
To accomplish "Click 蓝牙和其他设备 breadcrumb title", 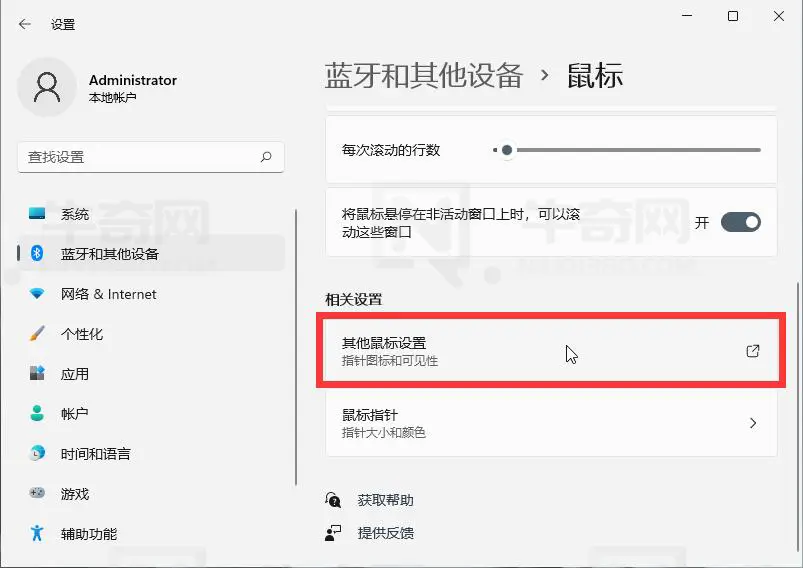I will click(x=424, y=76).
